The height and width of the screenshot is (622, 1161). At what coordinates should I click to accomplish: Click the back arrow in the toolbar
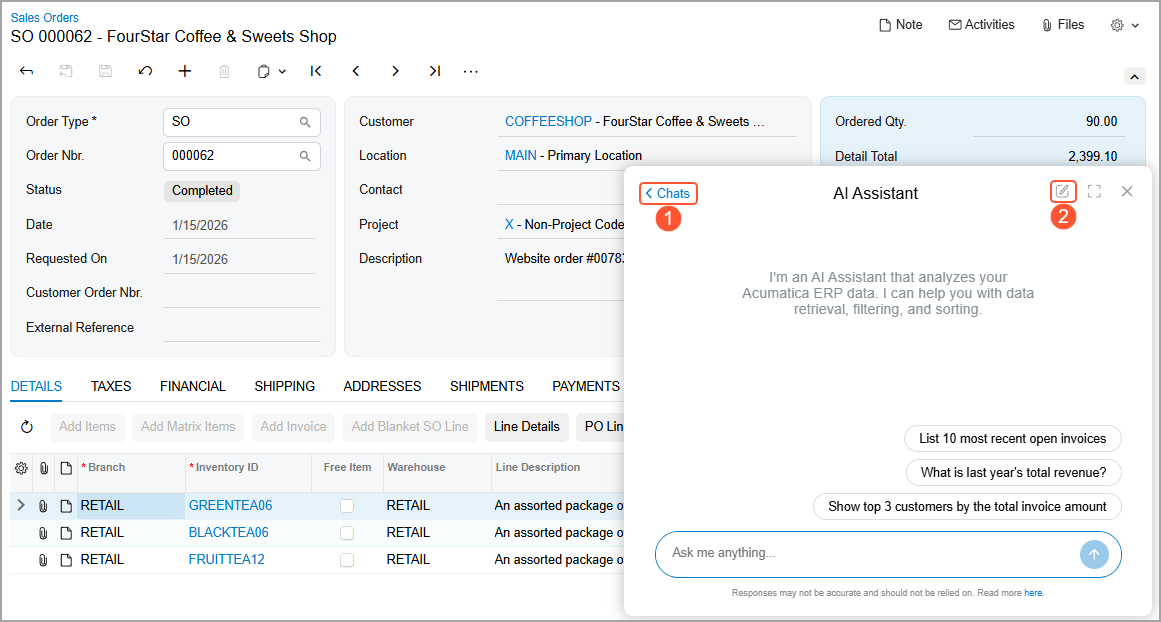click(x=27, y=71)
